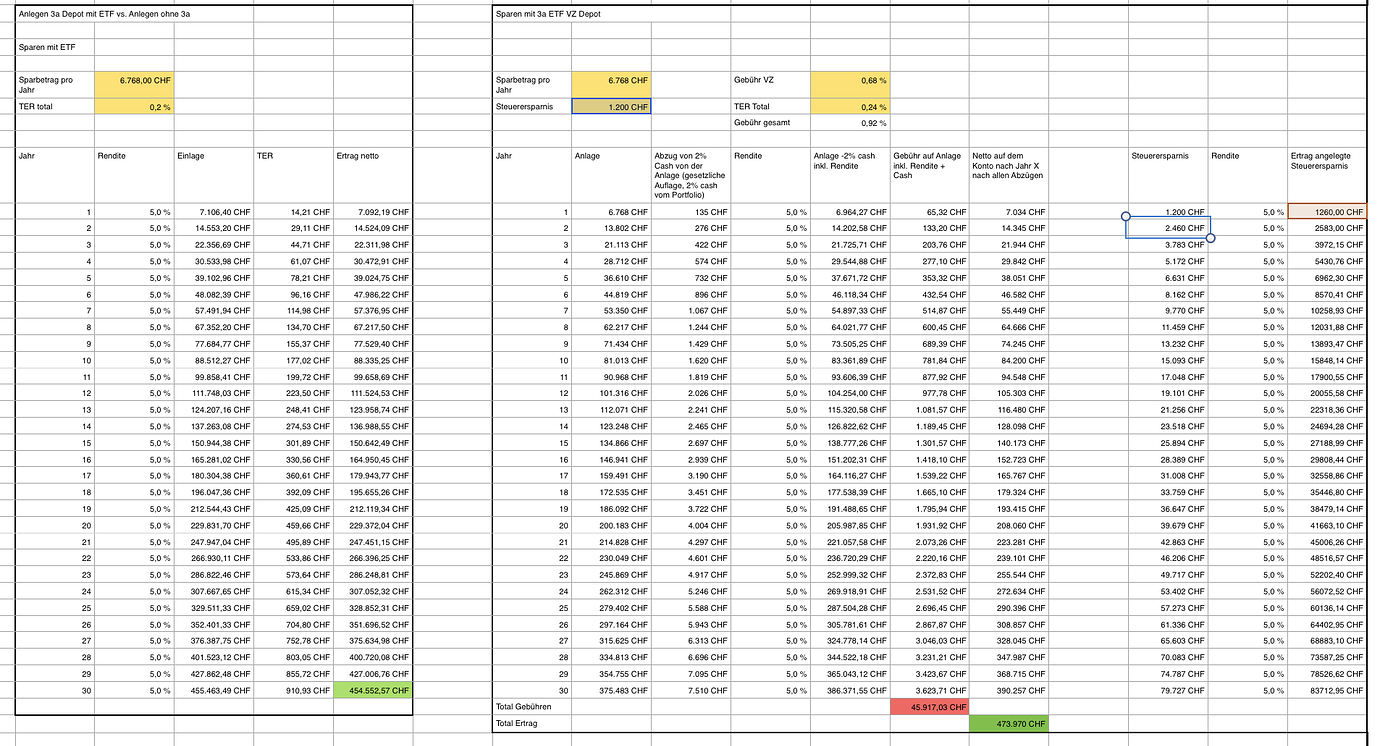This screenshot has height=746, width=1380.
Task: Select the "Einlage" column header
Action: (214, 175)
